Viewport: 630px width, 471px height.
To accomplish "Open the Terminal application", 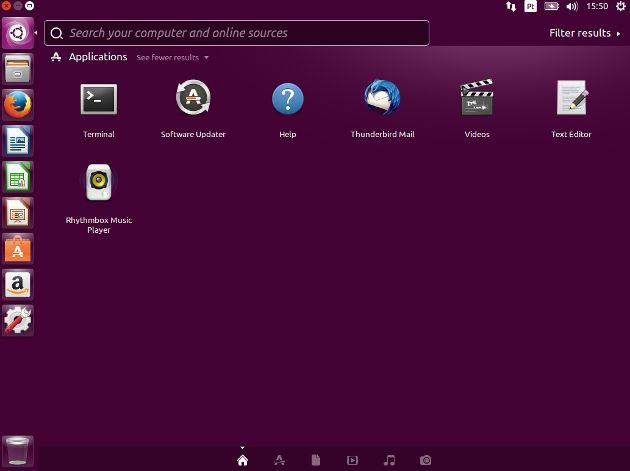I will click(x=98, y=100).
